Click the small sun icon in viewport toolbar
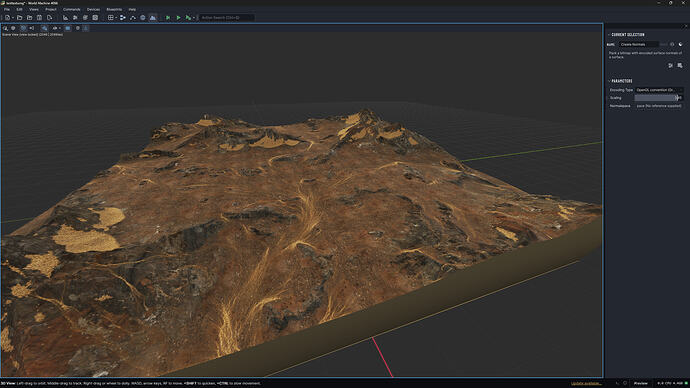Image resolution: width=690 pixels, height=388 pixels. tap(78, 28)
